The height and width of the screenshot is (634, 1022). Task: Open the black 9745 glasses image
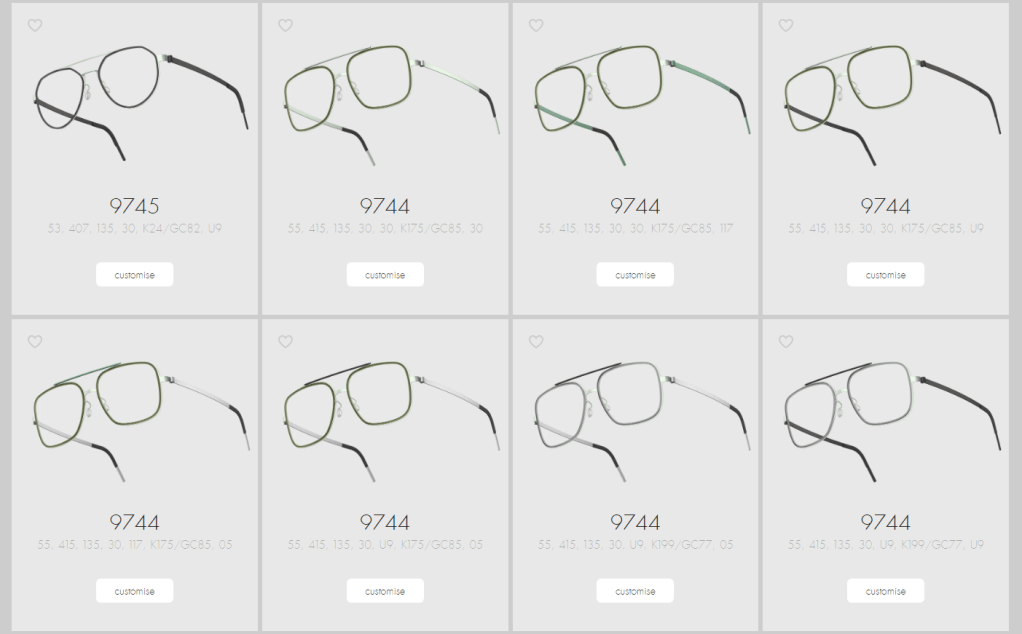tap(141, 102)
